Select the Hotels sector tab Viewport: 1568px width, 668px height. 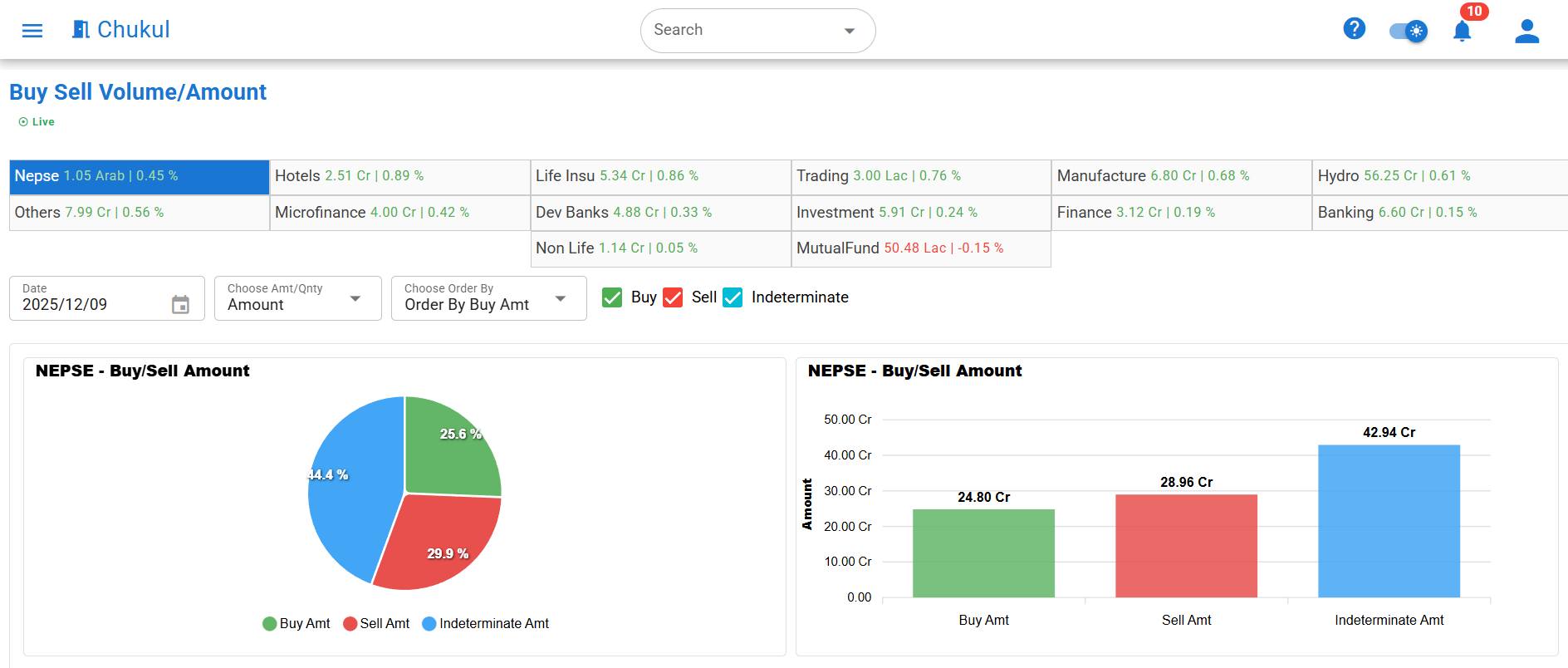pos(400,177)
